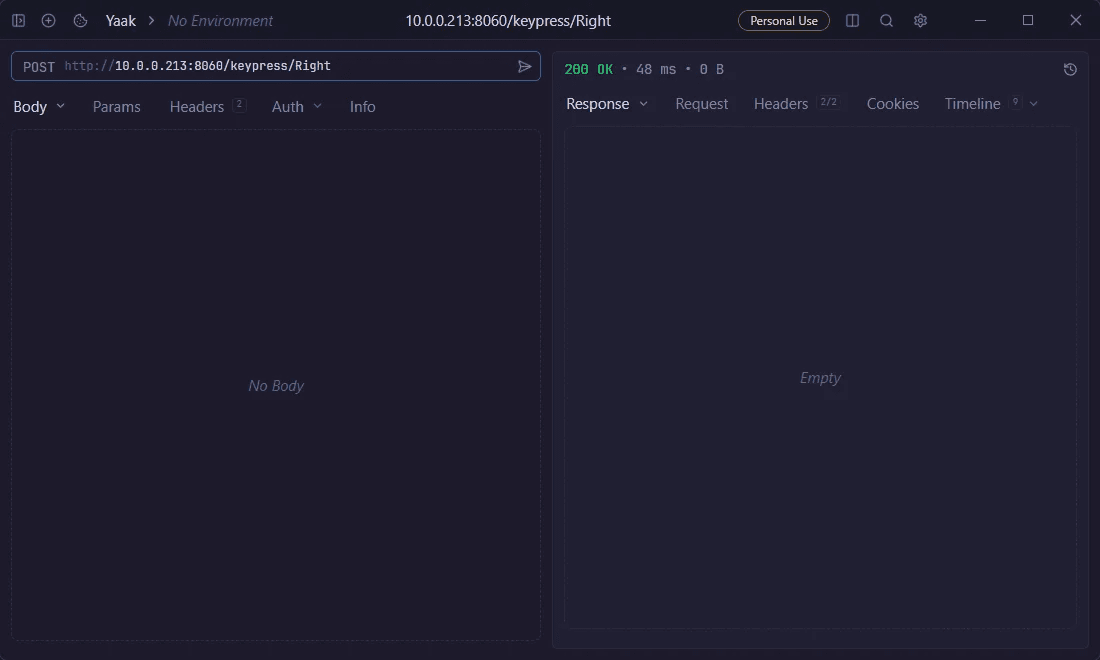Image resolution: width=1100 pixels, height=660 pixels.
Task: Minimize the Yaak window
Action: pyautogui.click(x=980, y=20)
